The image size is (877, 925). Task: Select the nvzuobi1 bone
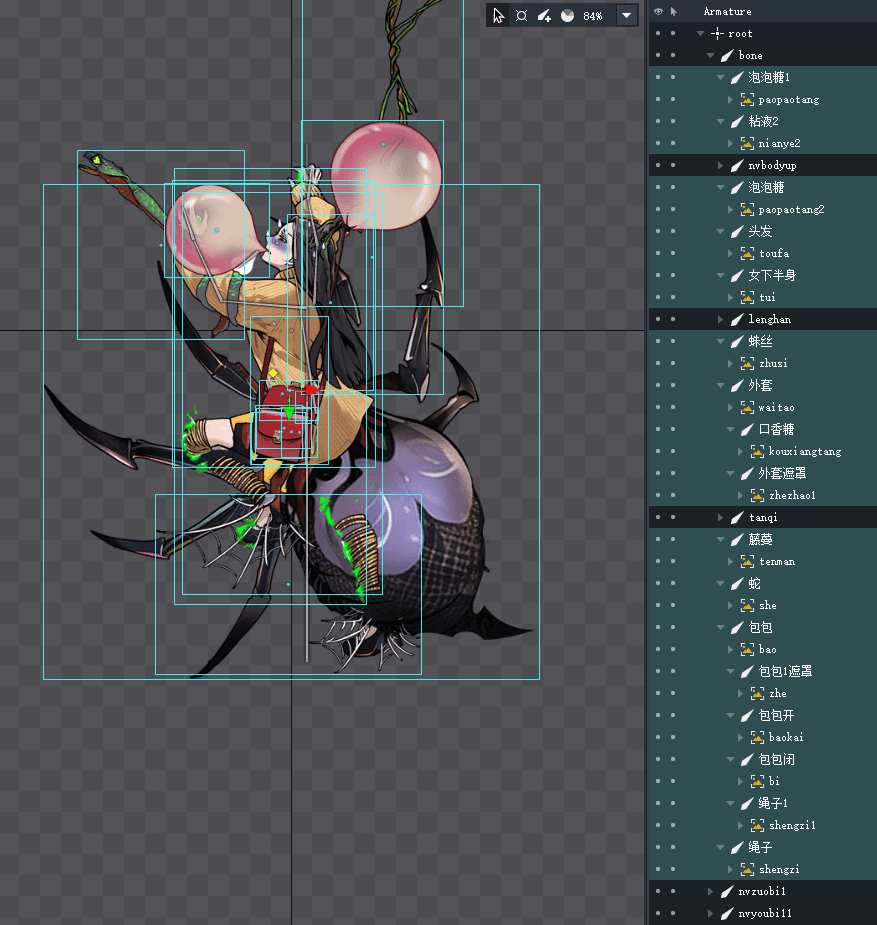[762, 891]
